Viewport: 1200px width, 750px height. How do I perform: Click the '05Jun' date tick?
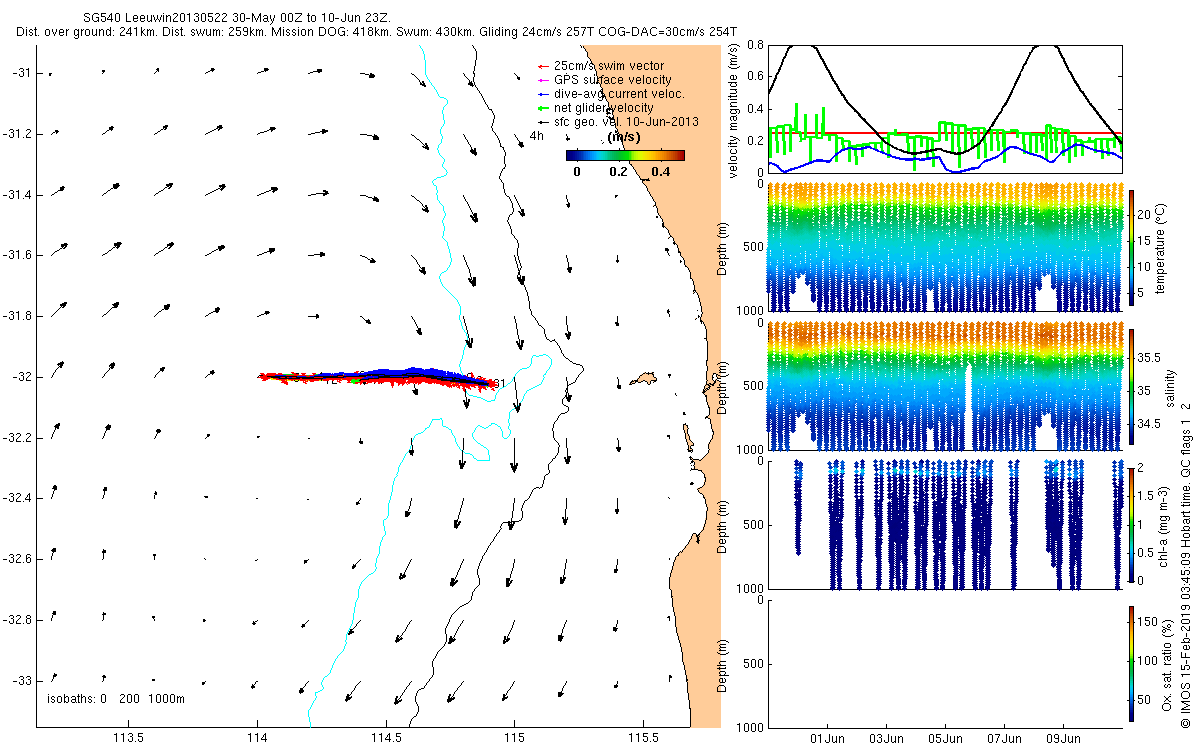946,740
